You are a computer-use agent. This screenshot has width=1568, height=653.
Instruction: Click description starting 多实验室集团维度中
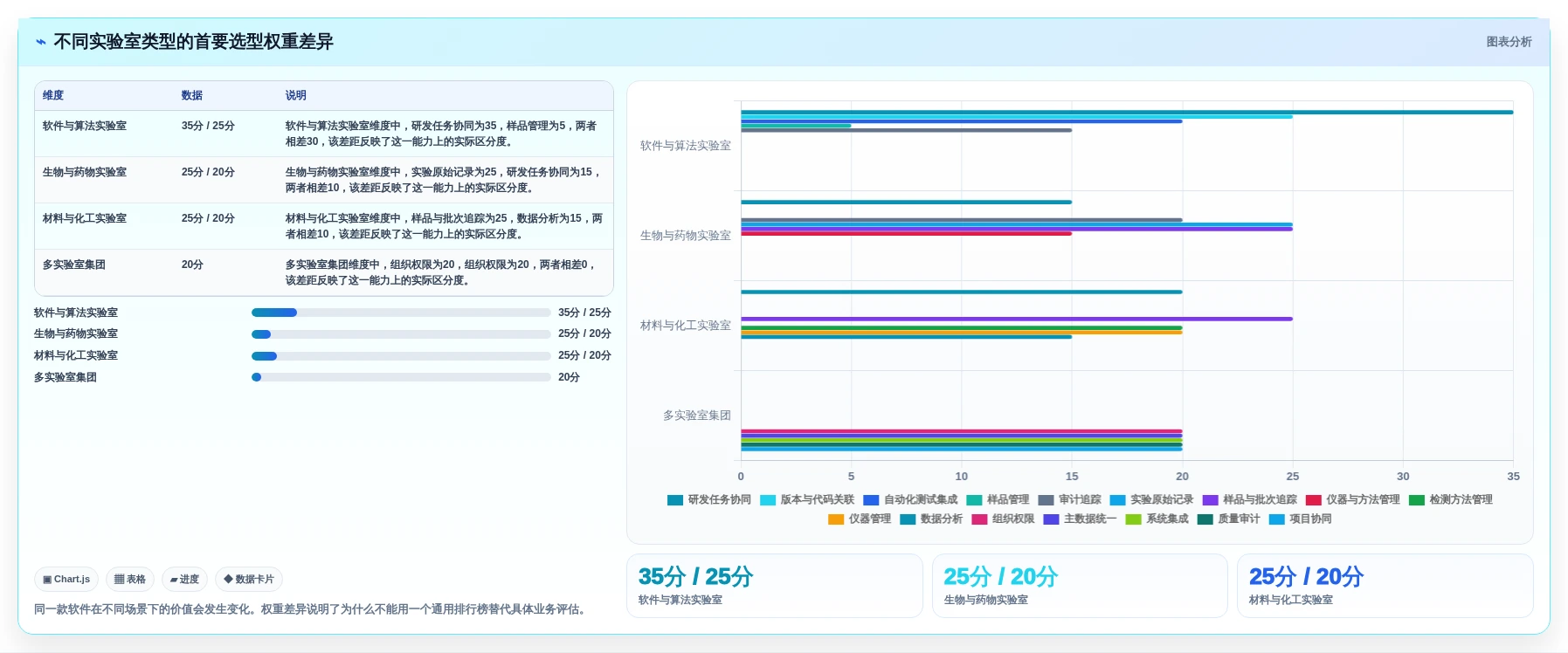coord(441,272)
